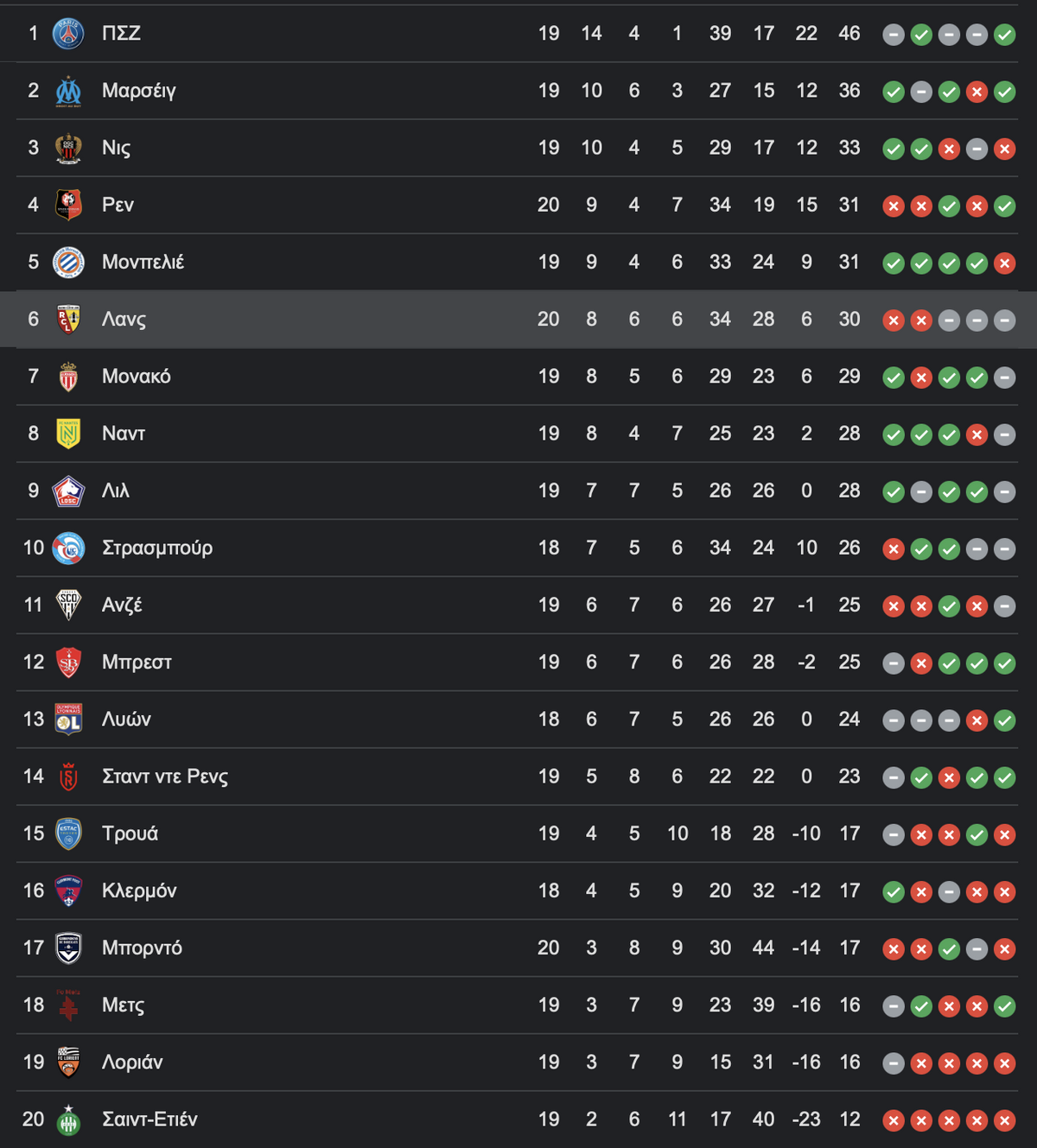Screen dimensions: 1037x1148
Task: Select the Ναντ yellow team logo
Action: (x=68, y=434)
